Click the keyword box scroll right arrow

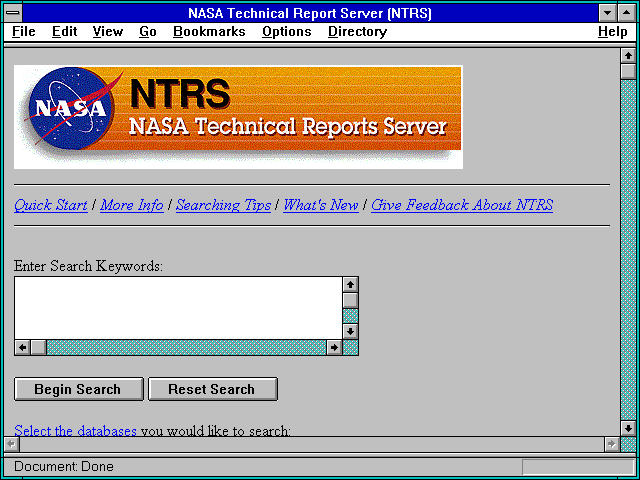click(x=334, y=347)
